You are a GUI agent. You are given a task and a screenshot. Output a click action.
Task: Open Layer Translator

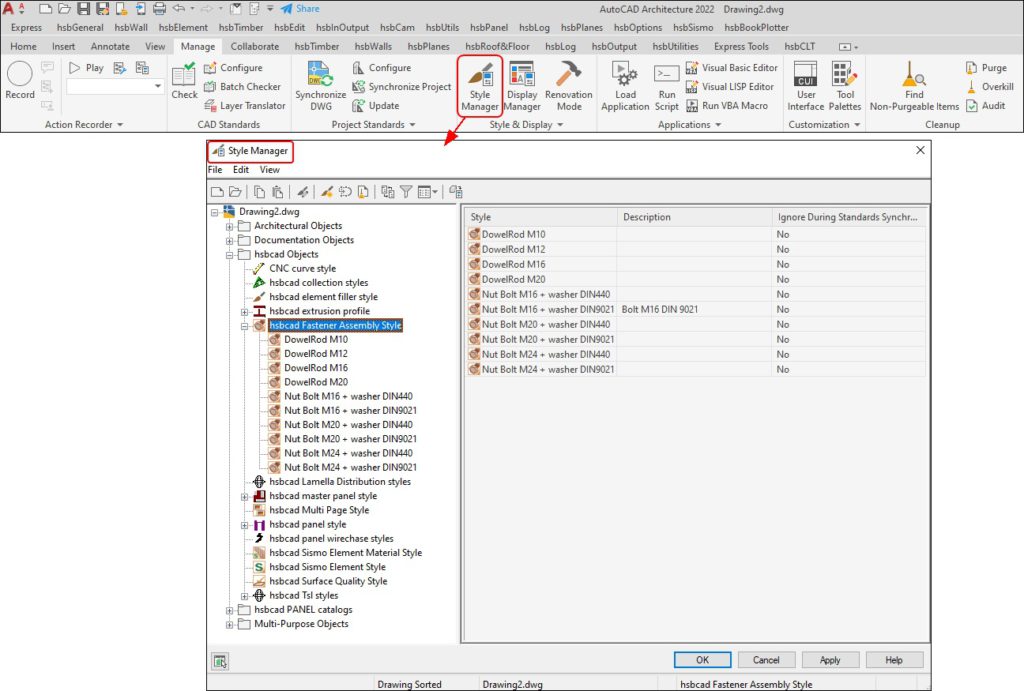pyautogui.click(x=245, y=105)
